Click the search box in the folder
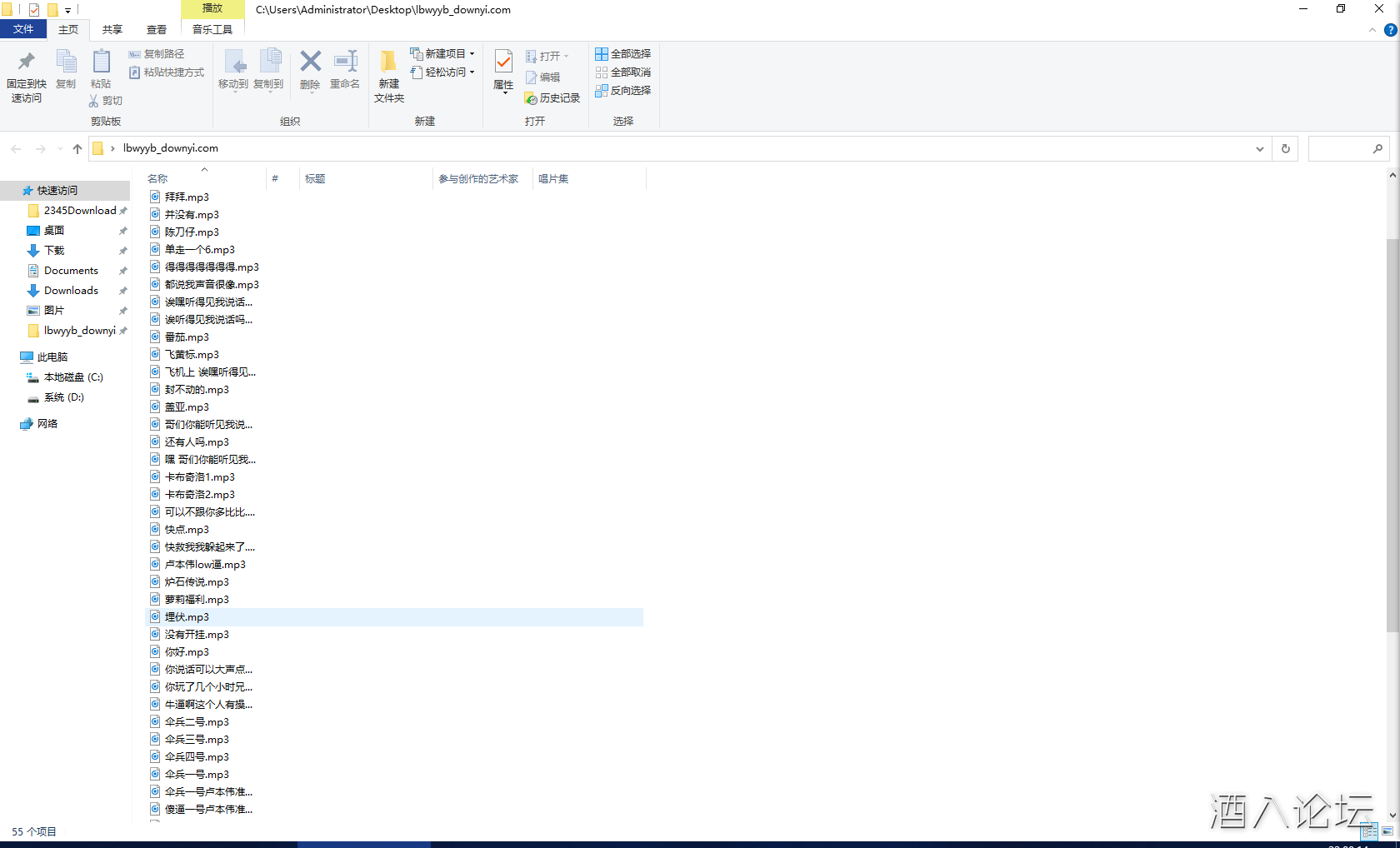 [x=1348, y=149]
